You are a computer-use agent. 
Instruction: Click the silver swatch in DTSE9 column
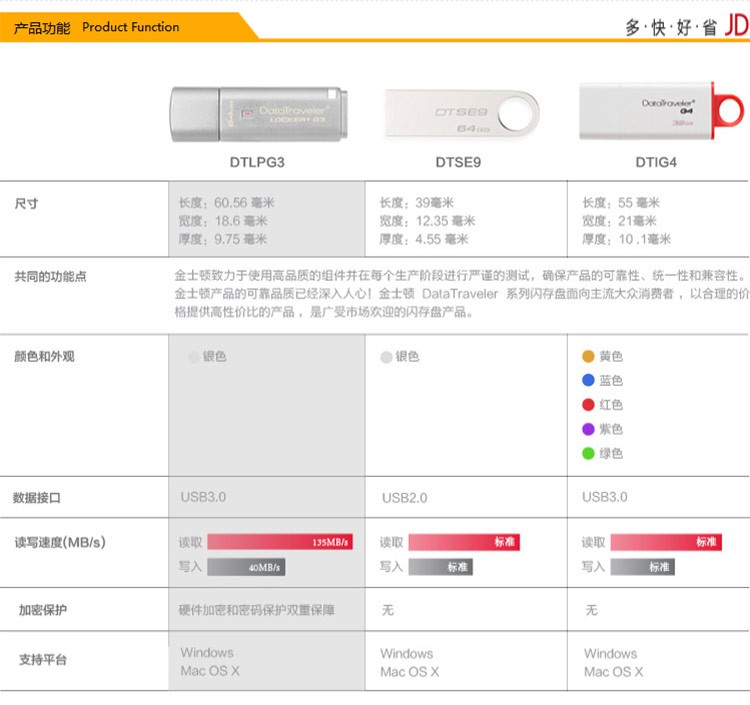[386, 357]
